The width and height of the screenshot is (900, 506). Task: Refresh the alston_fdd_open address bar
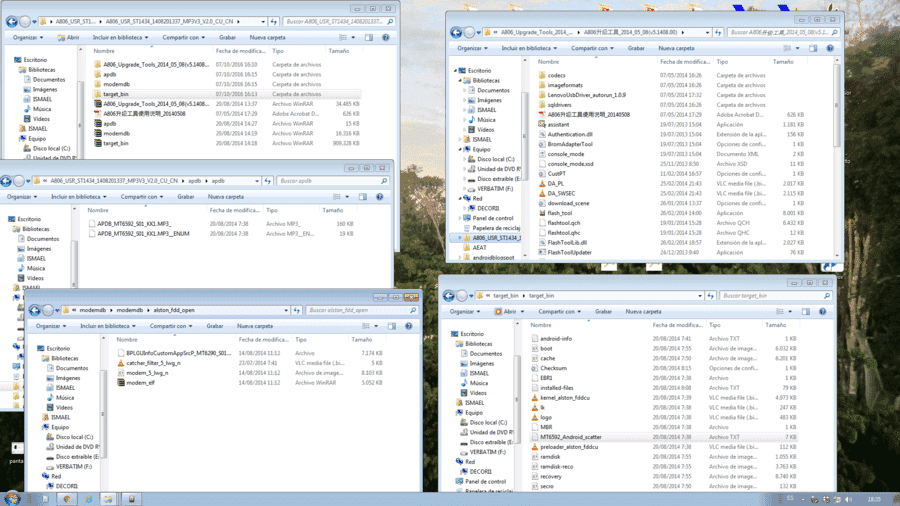(297, 310)
